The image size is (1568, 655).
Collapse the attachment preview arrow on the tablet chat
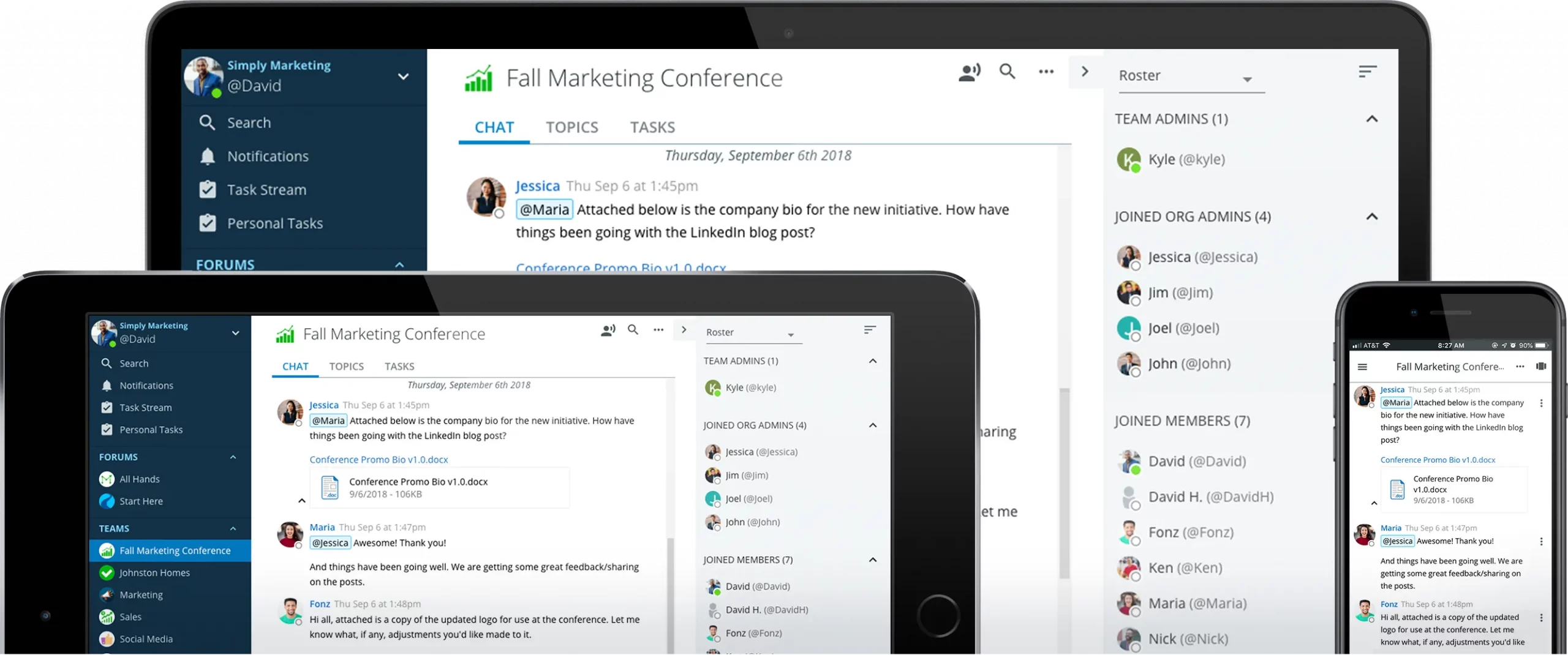tap(301, 501)
